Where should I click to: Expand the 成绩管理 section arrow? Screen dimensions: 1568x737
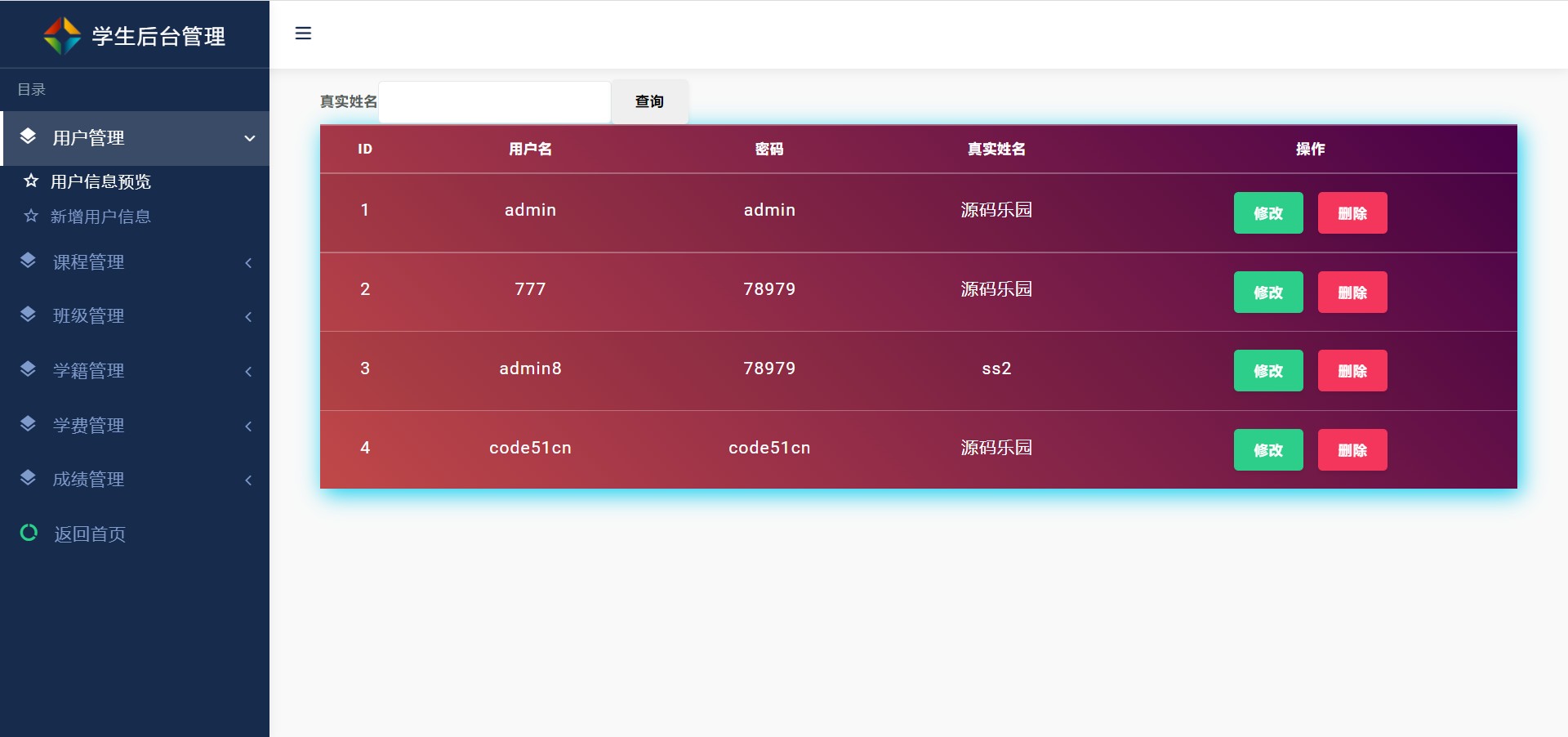pyautogui.click(x=248, y=480)
